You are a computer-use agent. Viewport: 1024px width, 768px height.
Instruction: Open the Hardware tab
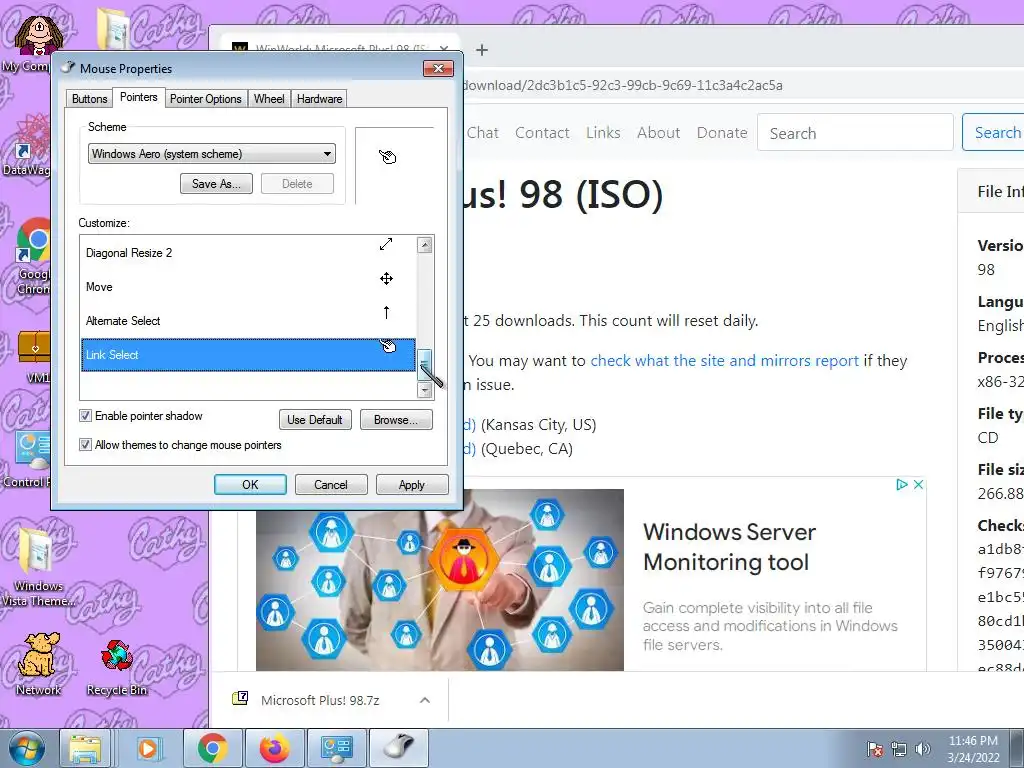coord(319,99)
